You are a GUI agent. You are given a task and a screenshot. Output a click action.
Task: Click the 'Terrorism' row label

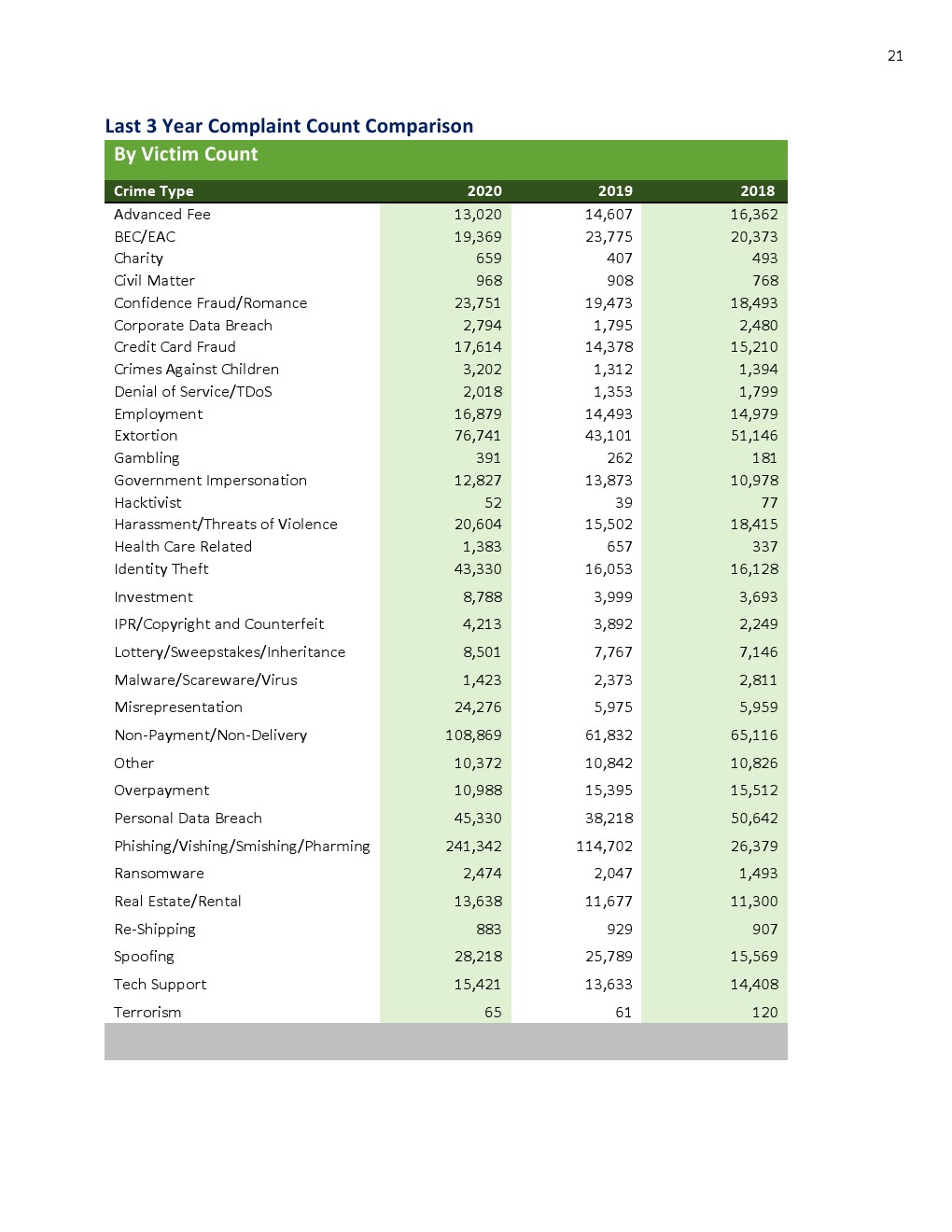click(147, 1013)
